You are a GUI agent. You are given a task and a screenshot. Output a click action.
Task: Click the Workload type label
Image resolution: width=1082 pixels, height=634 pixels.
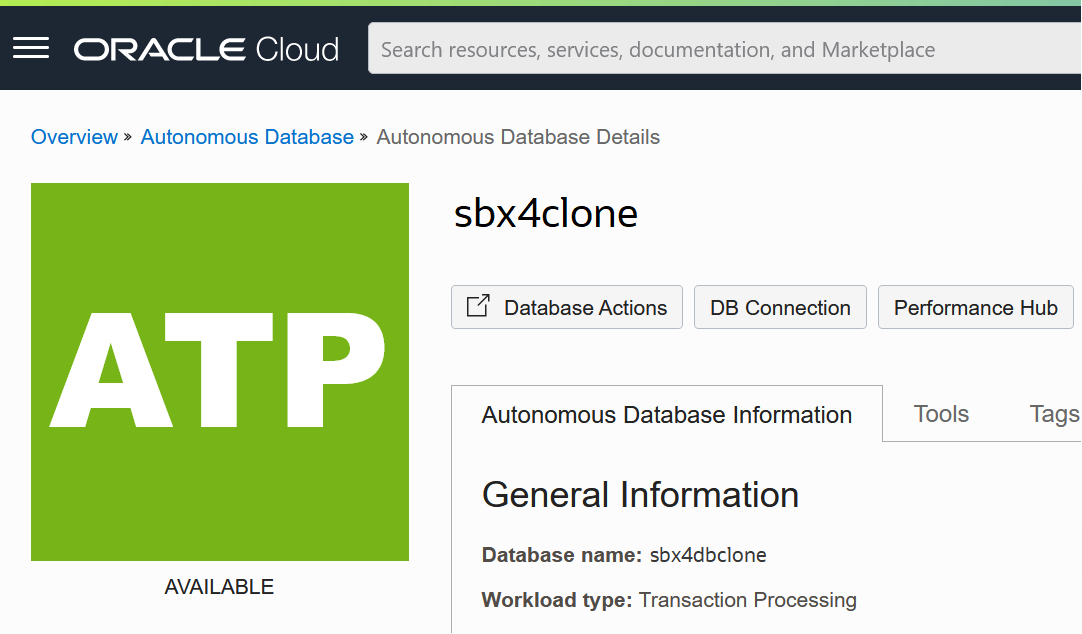[556, 600]
